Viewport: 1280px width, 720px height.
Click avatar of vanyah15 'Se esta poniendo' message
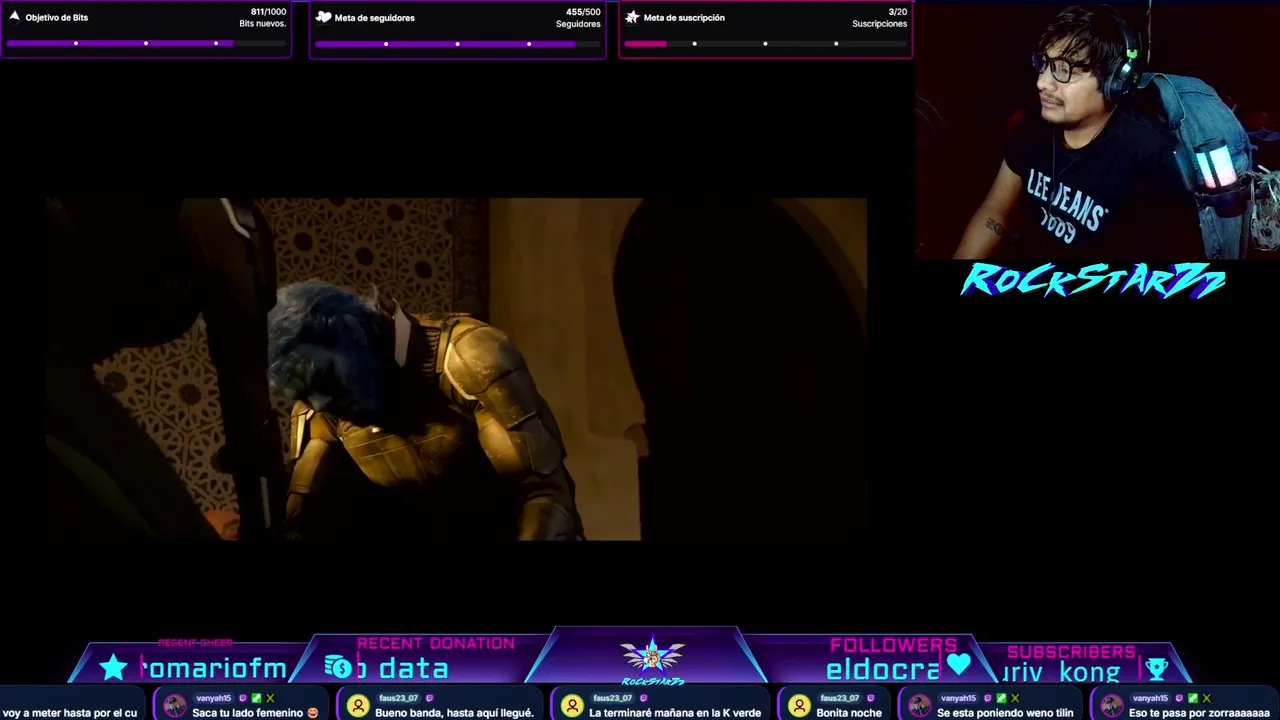coord(919,706)
